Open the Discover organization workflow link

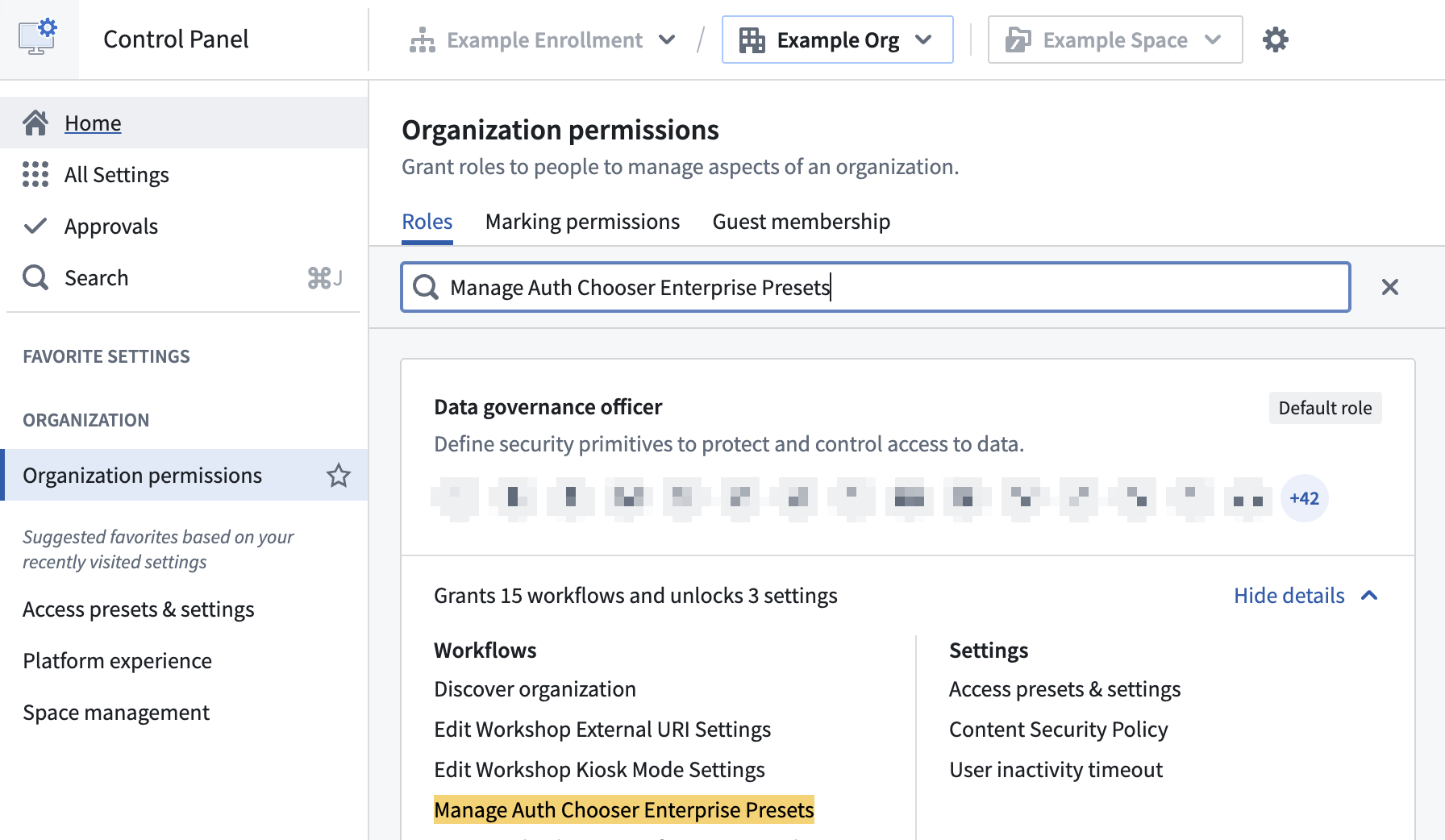(x=535, y=688)
